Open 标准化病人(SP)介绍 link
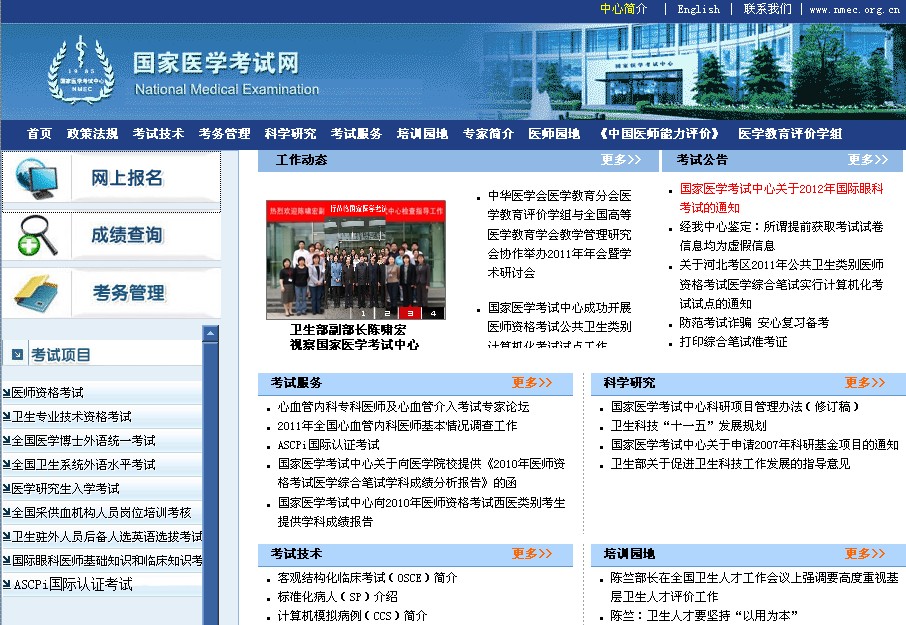This screenshot has height=625, width=906. click(337, 597)
